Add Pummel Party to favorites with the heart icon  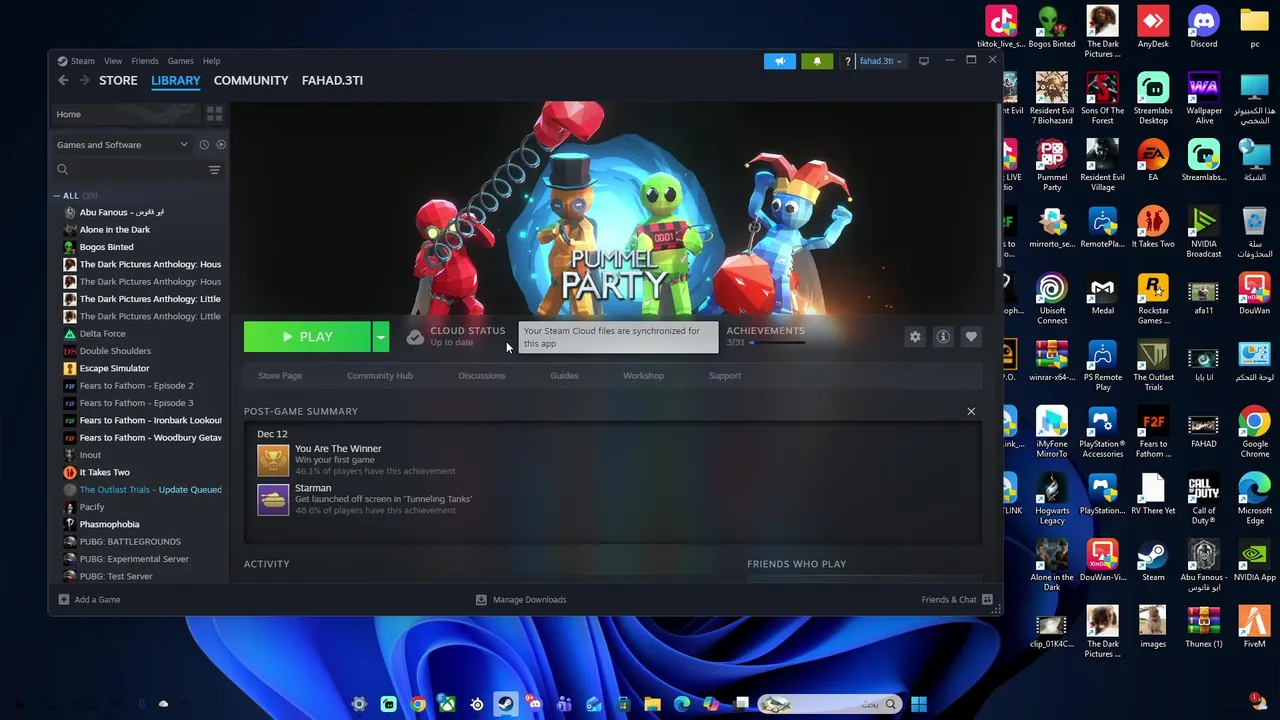(x=971, y=337)
